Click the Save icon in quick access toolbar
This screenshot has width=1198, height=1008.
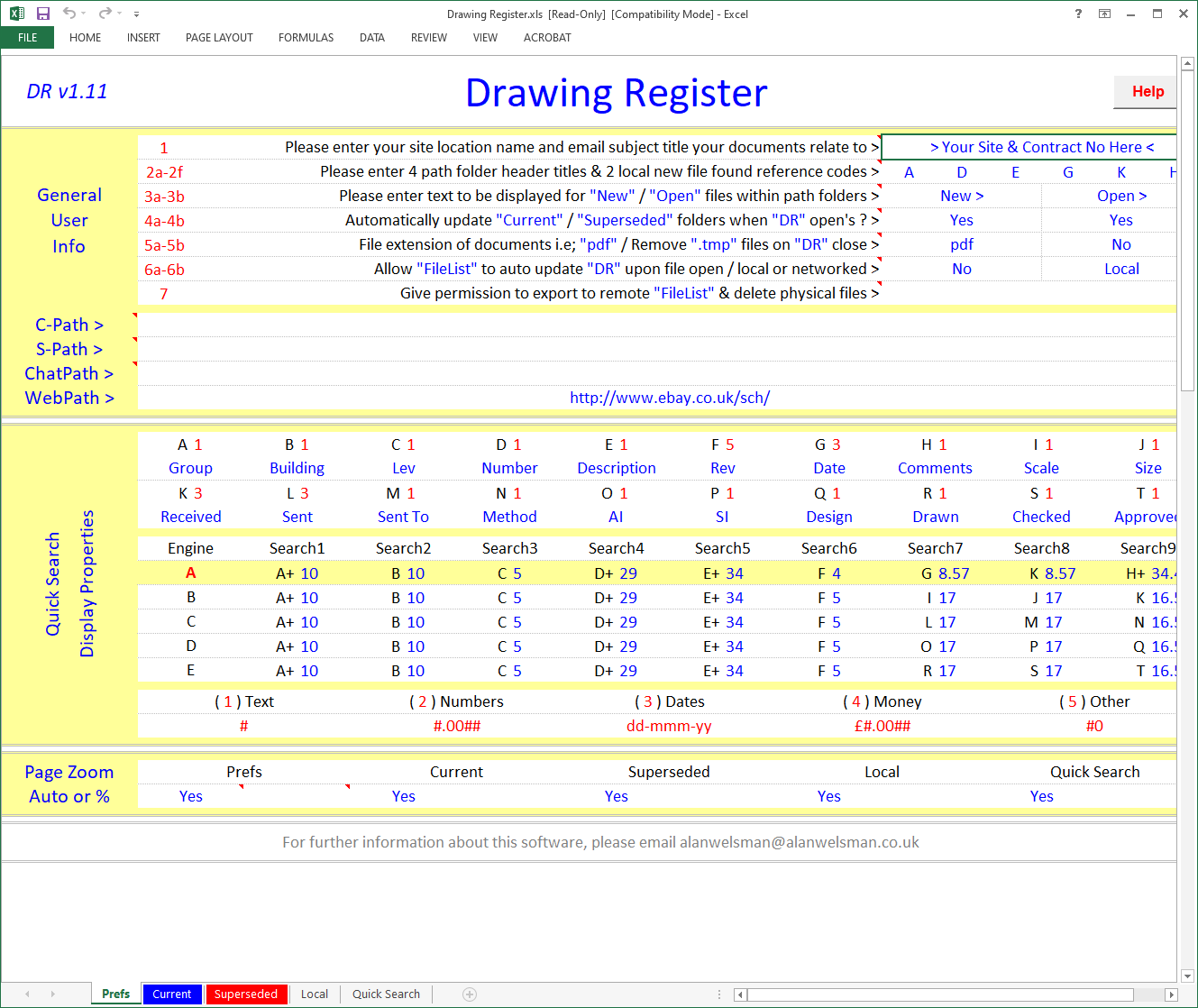pyautogui.click(x=42, y=14)
